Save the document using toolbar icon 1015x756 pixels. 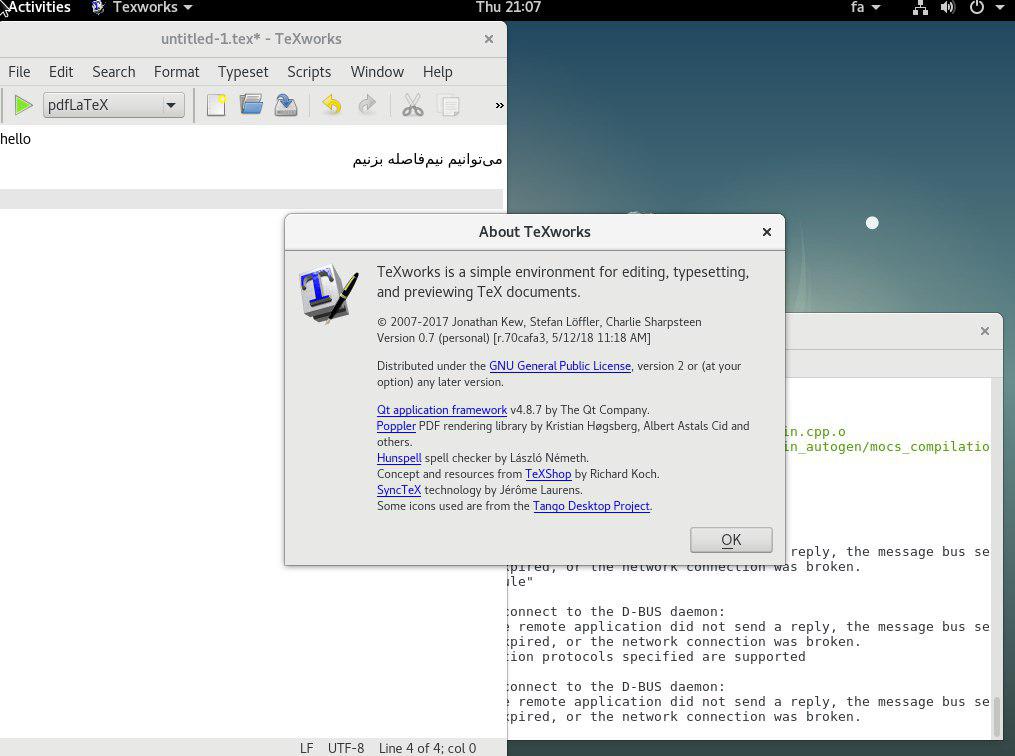coord(285,105)
